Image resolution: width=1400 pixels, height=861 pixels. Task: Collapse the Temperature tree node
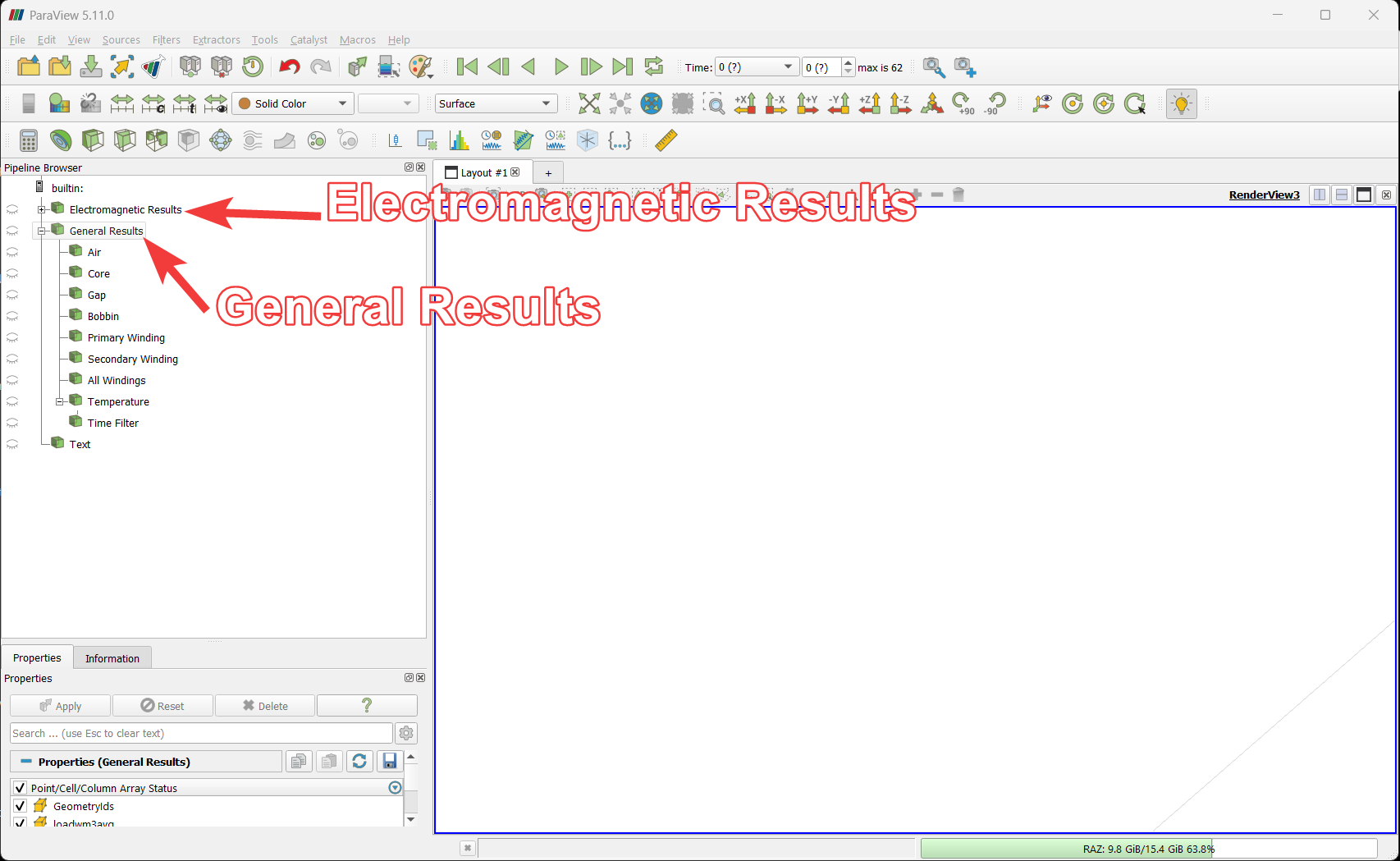[x=59, y=402]
